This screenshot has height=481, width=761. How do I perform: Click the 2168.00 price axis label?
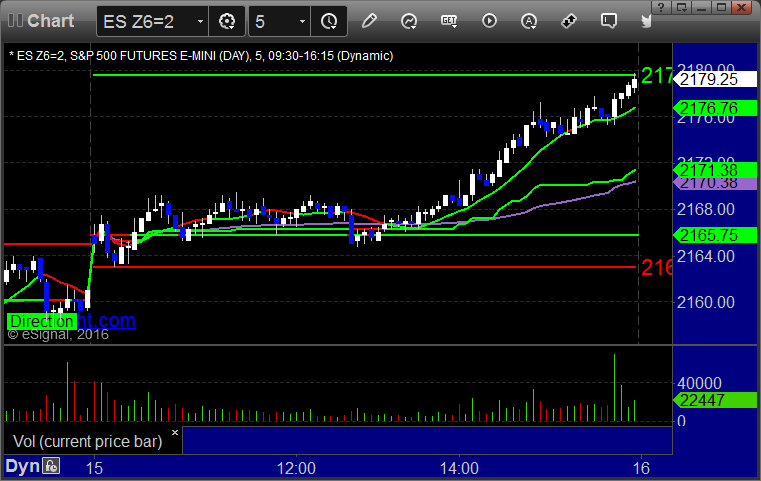coord(706,210)
